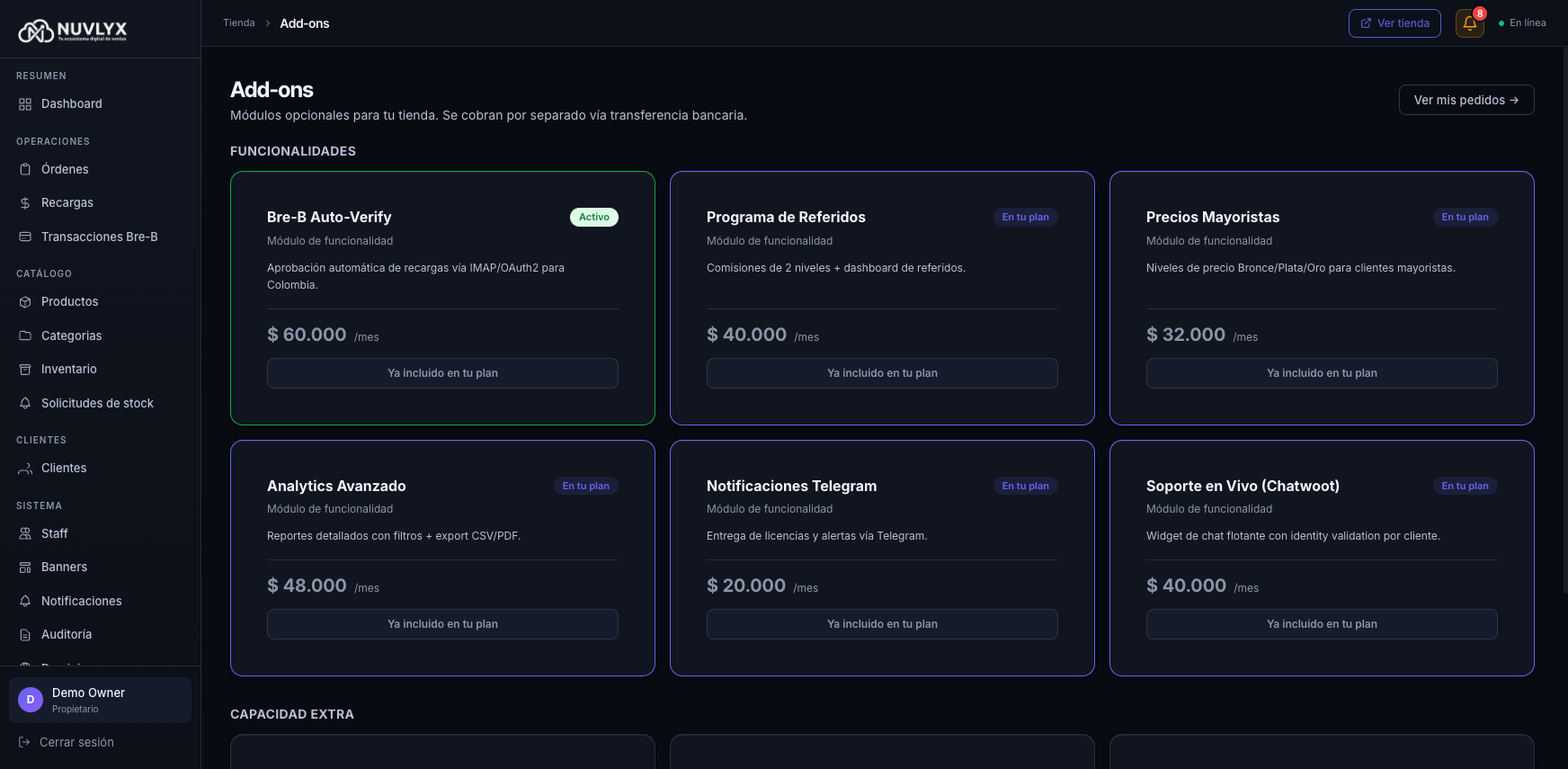Click the Recargas dollar icon
1568x769 pixels.
coord(25,203)
